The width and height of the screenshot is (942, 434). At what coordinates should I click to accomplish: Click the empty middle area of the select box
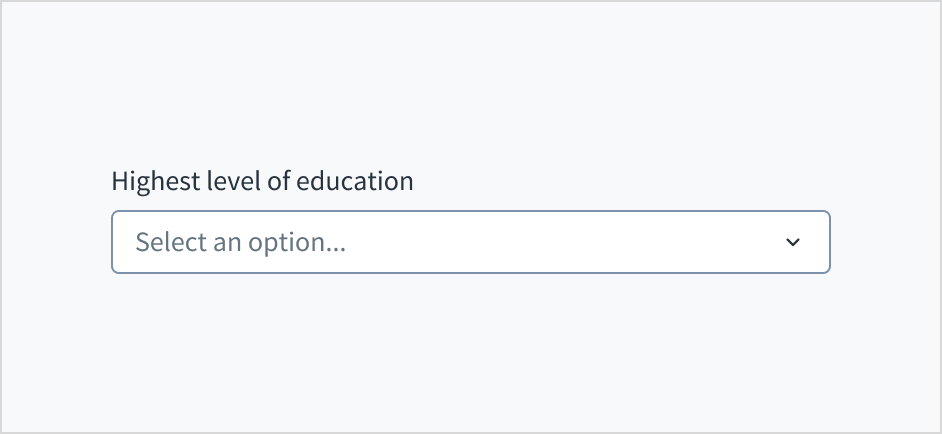click(x=560, y=242)
